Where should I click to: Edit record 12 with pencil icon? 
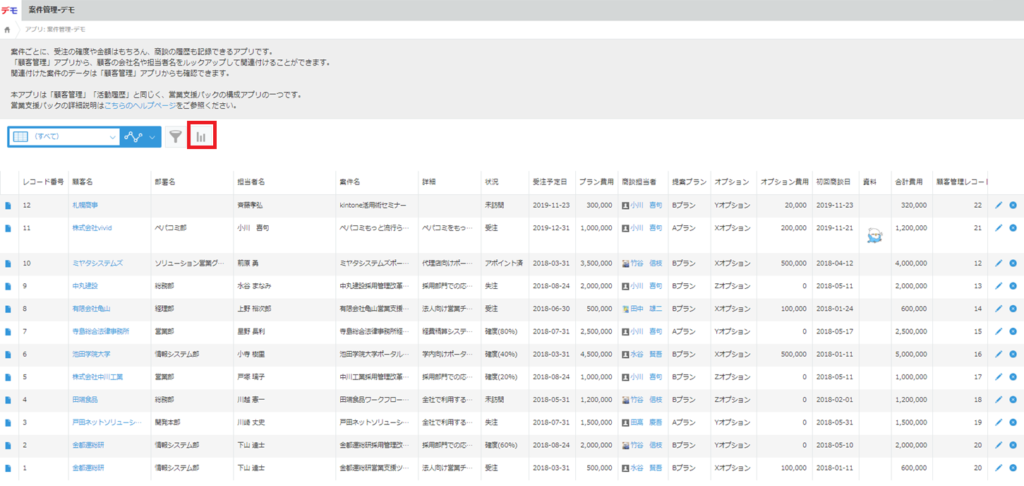pyautogui.click(x=998, y=205)
